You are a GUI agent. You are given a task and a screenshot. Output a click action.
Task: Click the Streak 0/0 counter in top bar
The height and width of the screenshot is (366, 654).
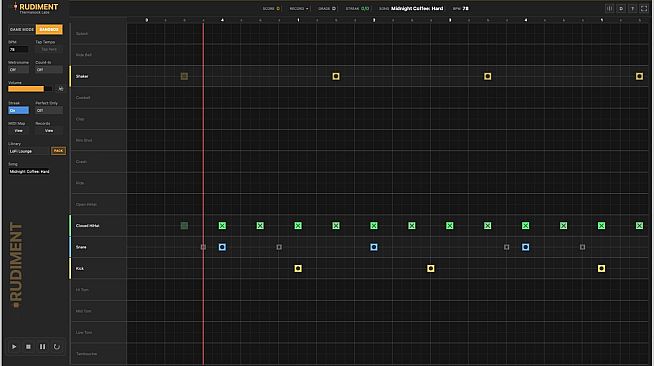coord(357,8)
